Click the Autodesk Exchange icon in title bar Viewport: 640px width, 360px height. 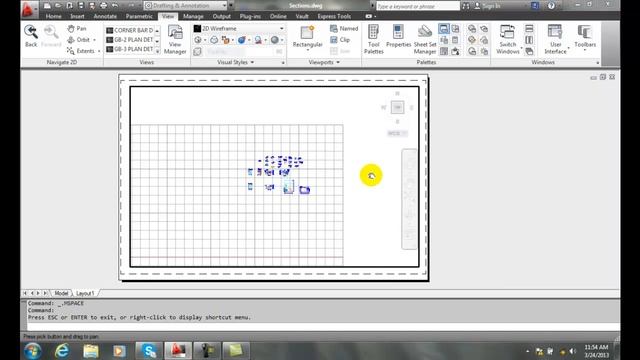pos(535,6)
